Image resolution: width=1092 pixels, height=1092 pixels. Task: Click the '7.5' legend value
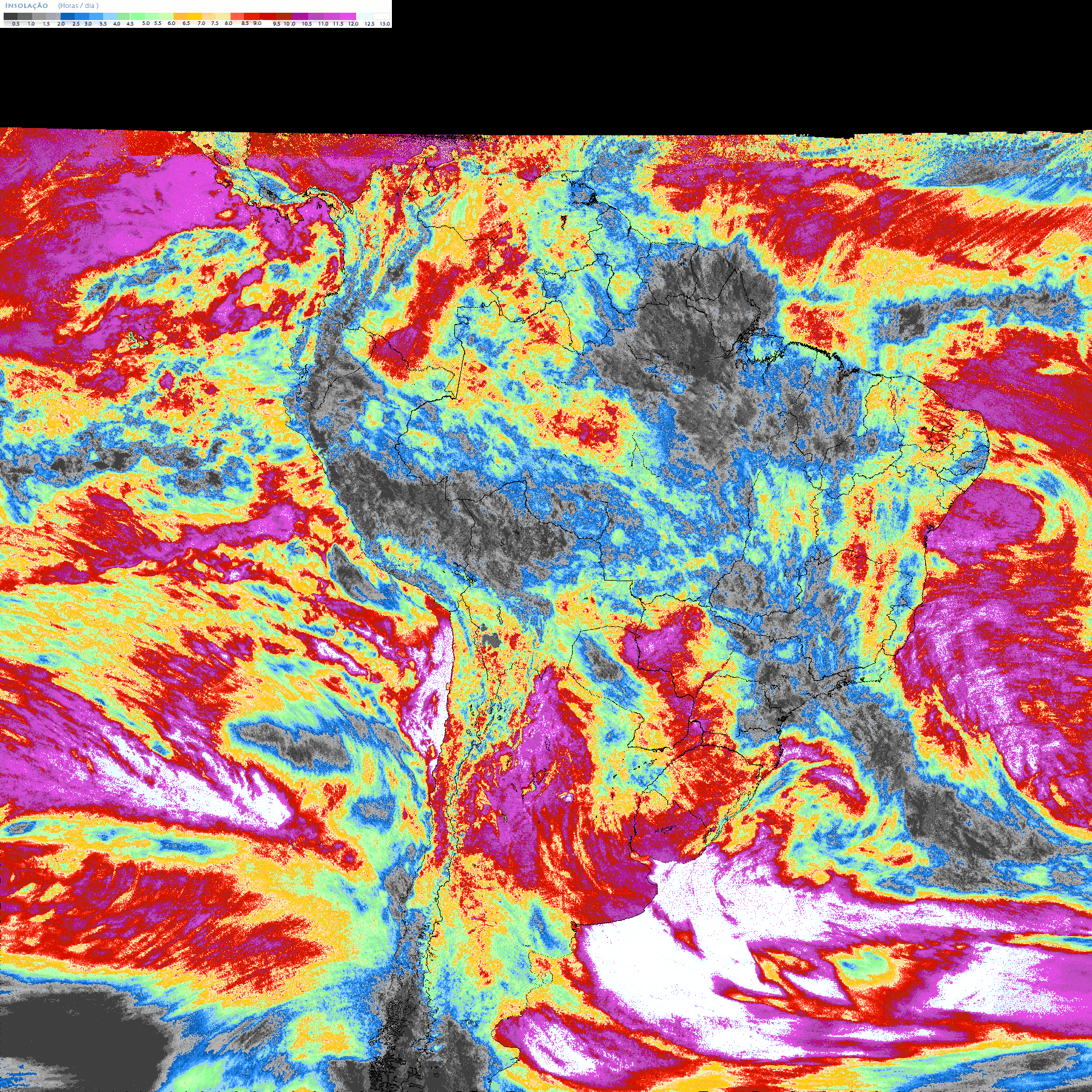pos(215,23)
